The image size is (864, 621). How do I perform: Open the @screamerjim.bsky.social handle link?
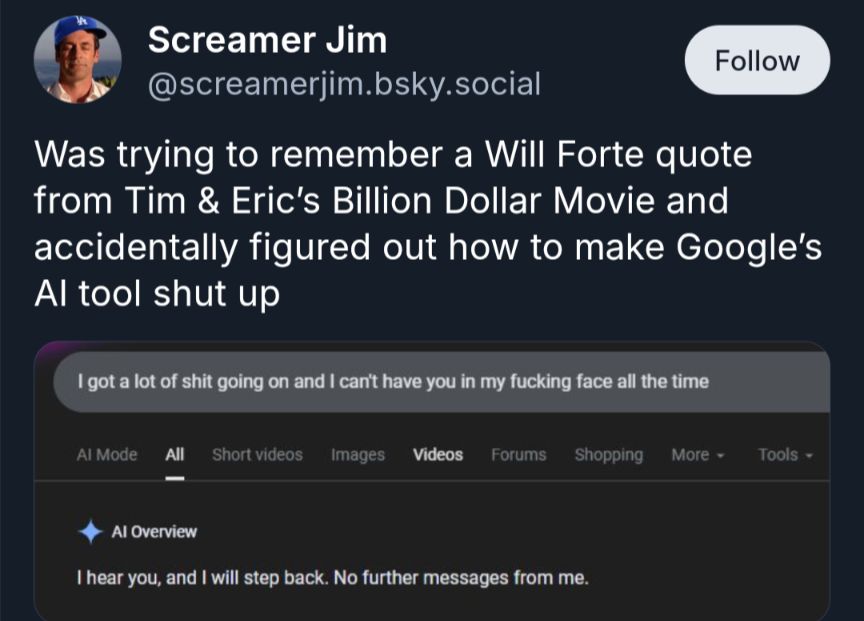click(x=344, y=84)
